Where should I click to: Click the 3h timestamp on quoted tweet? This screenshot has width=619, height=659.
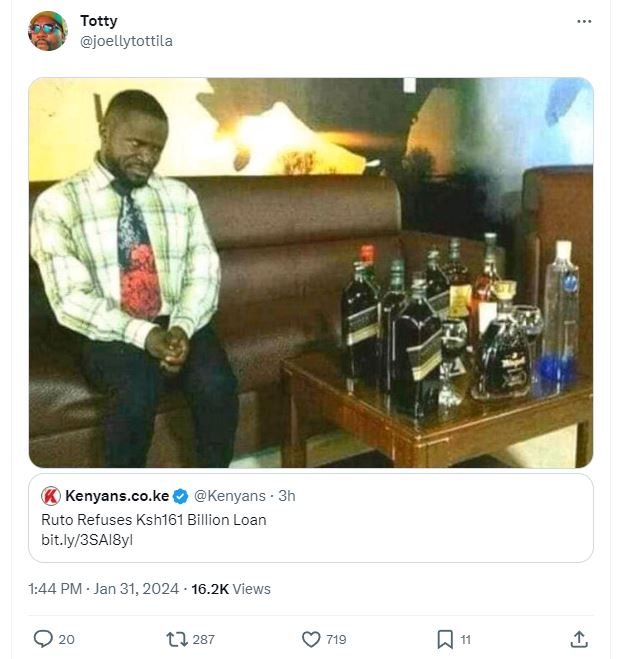[287, 496]
